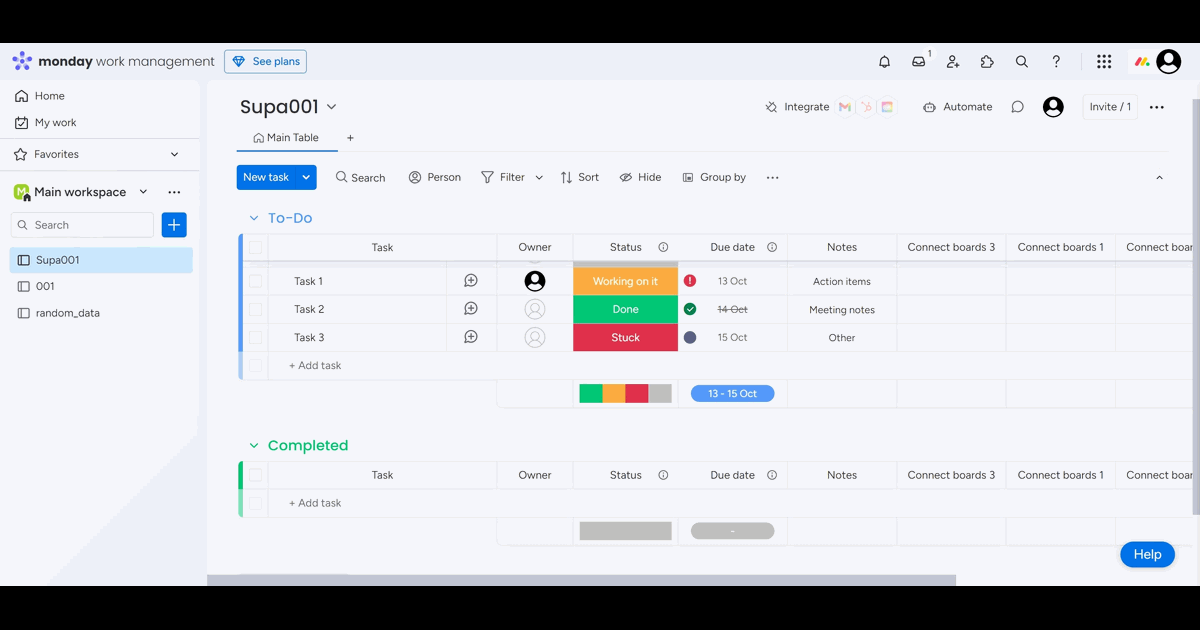1200x630 pixels.
Task: Click the user profile avatar in top bar
Action: click(1169, 62)
